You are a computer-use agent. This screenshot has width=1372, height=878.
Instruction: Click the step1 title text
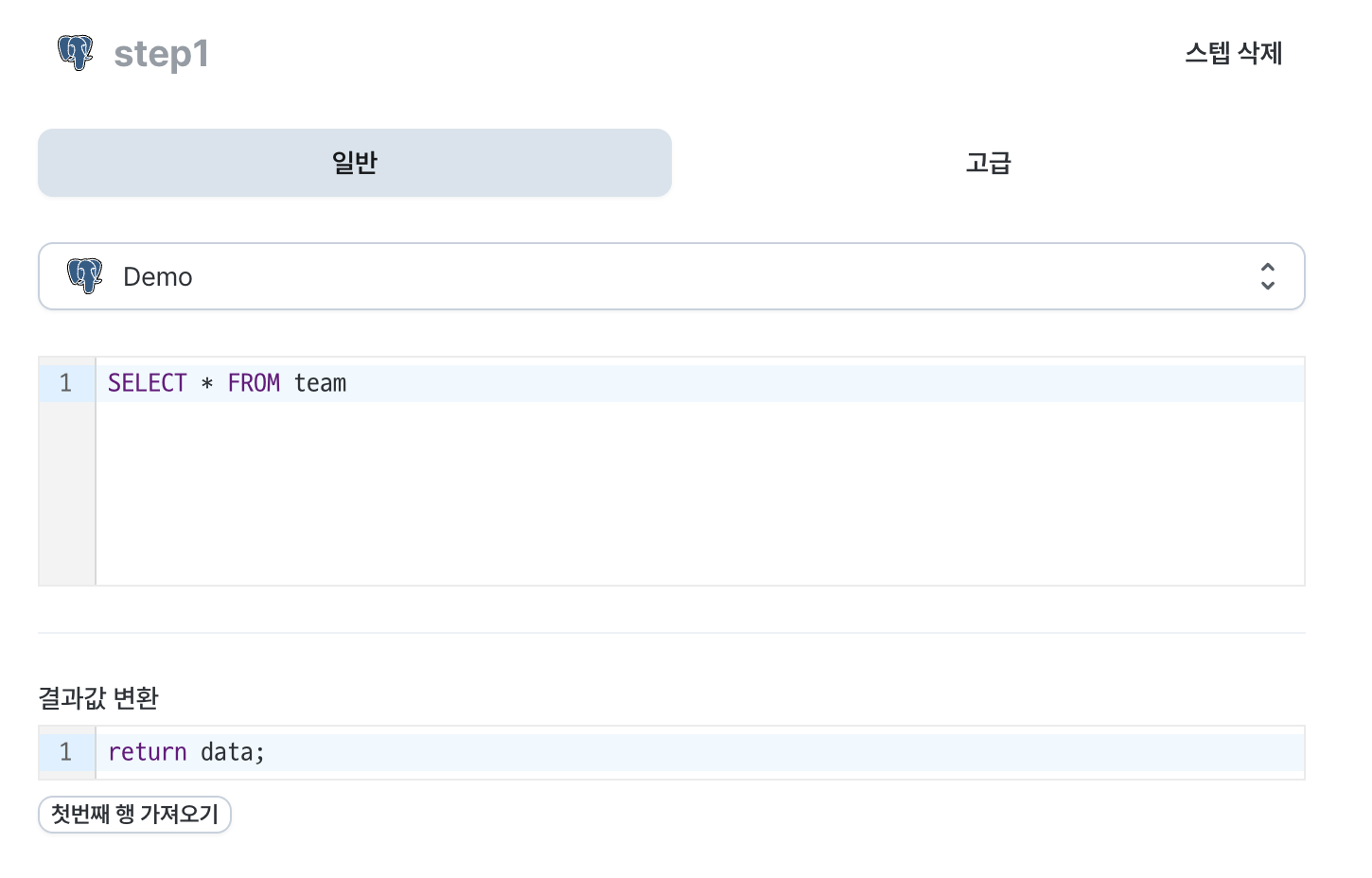pos(161,54)
